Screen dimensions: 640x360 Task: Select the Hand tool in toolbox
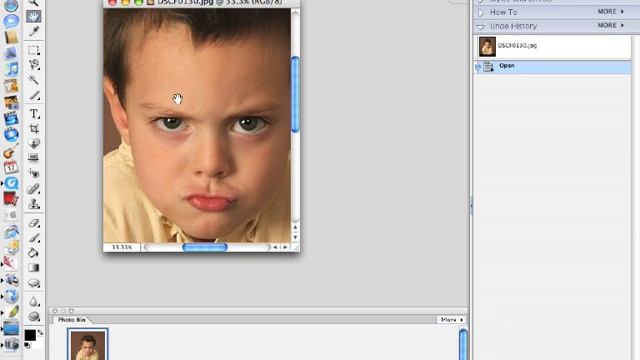pos(34,17)
